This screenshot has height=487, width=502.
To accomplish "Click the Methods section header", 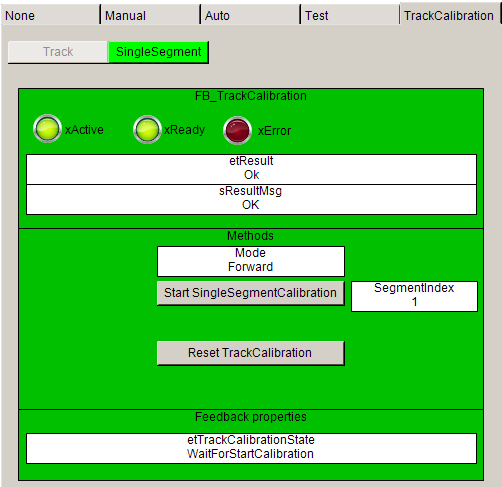I will coord(250,236).
